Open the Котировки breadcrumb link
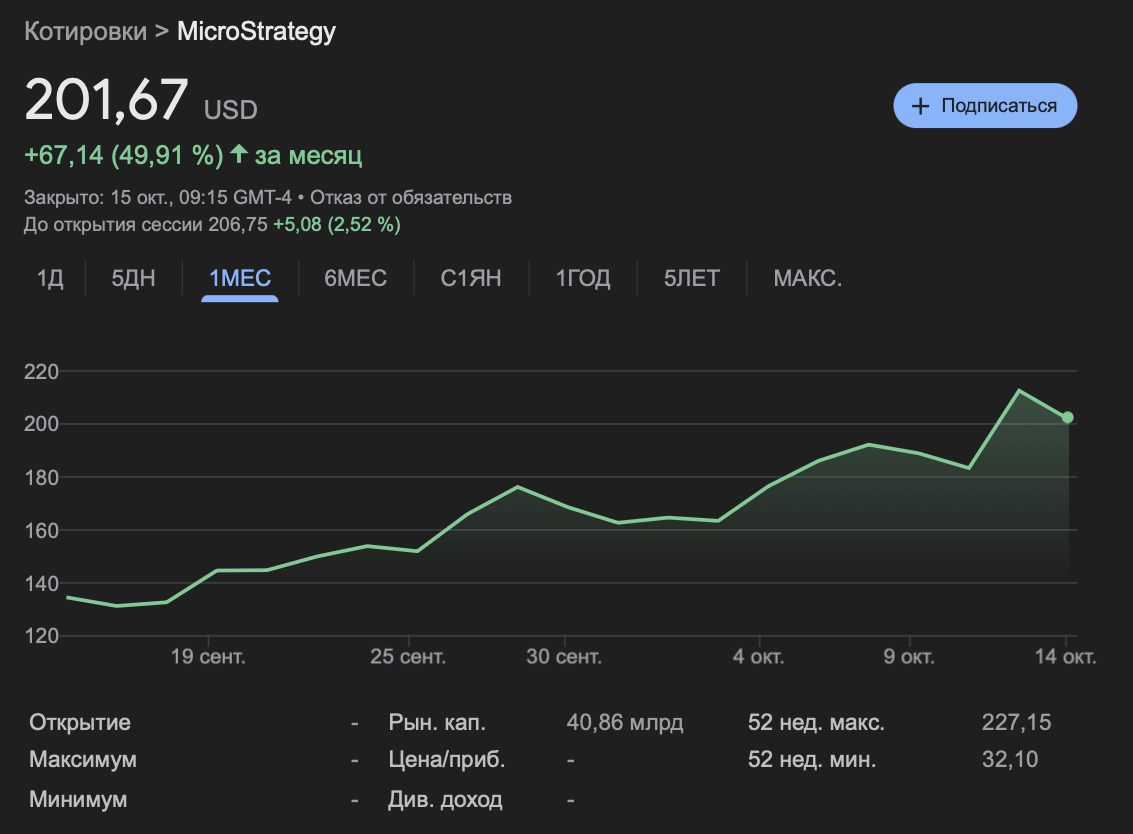This screenshot has height=834, width=1133. pyautogui.click(x=85, y=31)
